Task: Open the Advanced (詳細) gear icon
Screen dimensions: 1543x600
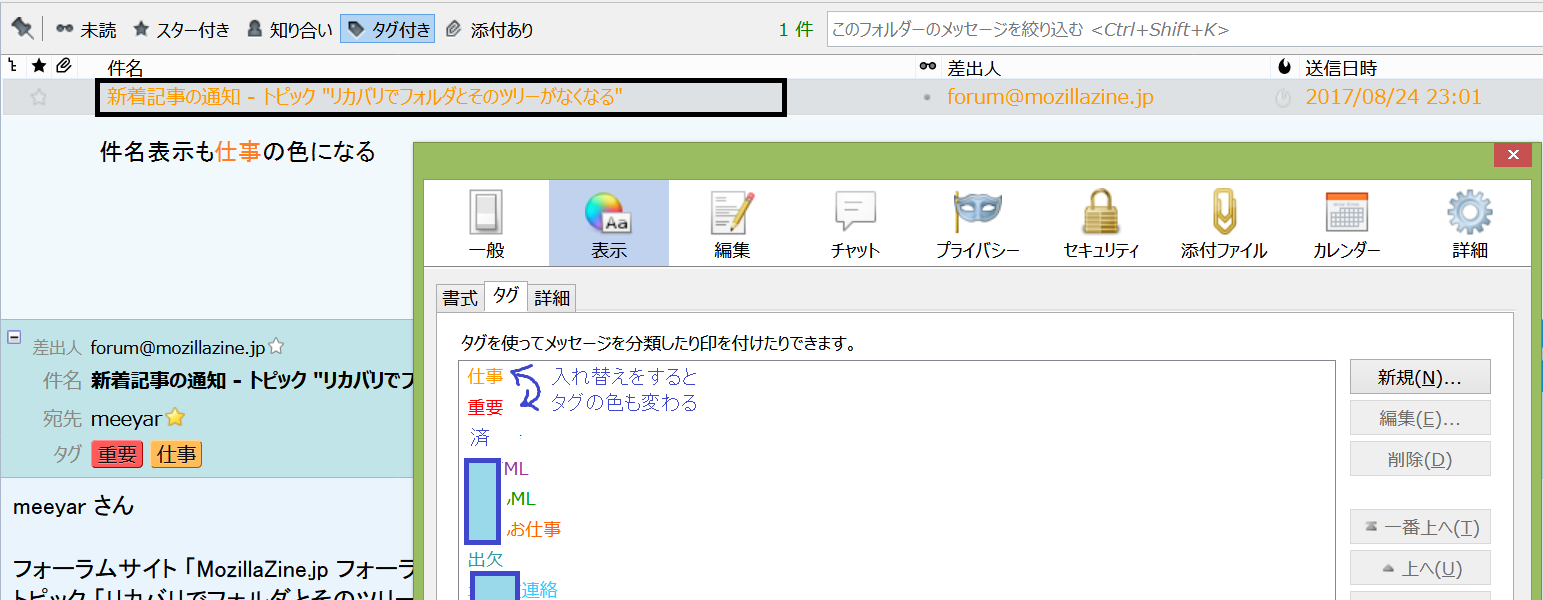Action: [x=1470, y=222]
